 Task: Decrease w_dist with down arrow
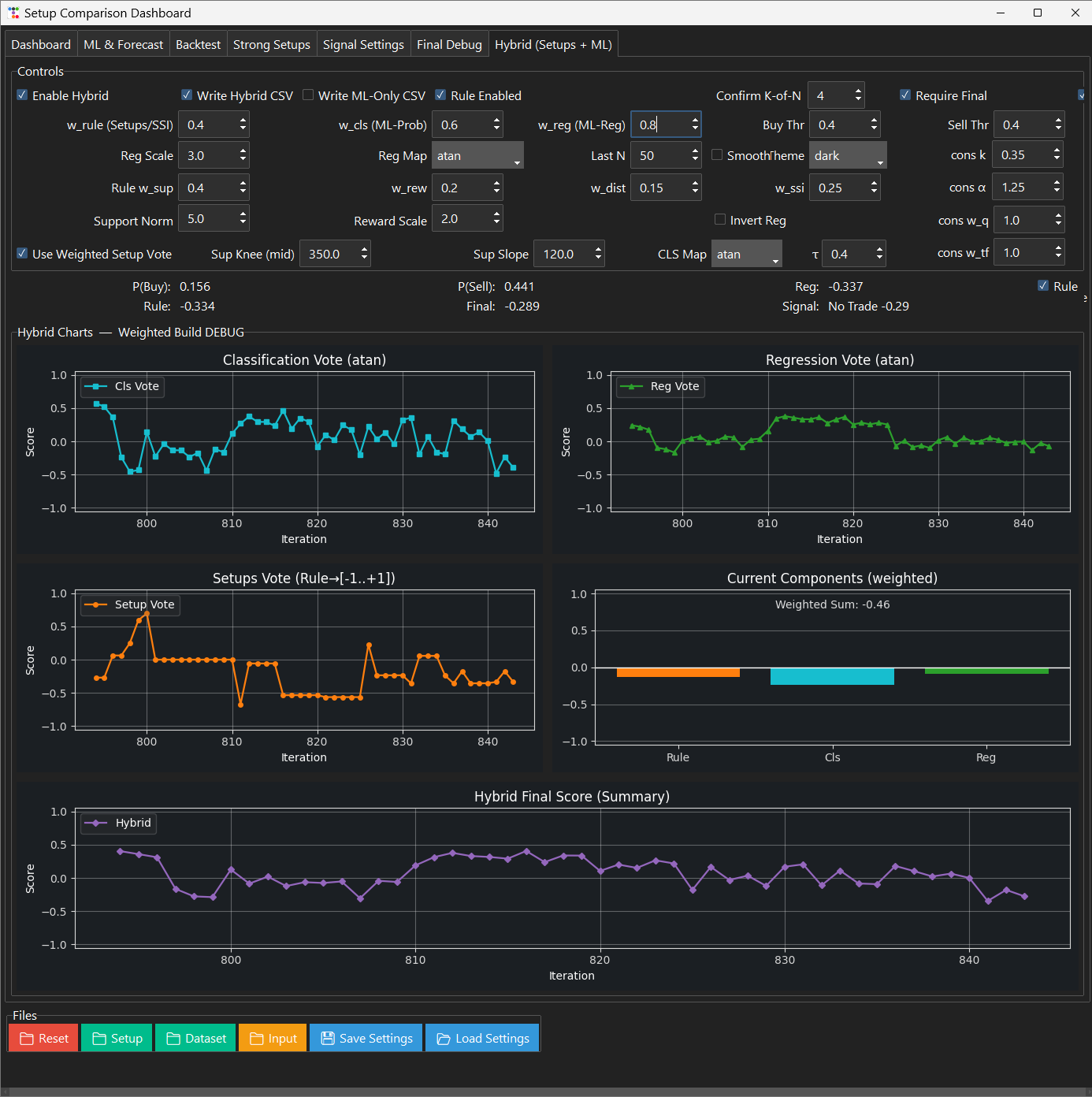tap(695, 192)
